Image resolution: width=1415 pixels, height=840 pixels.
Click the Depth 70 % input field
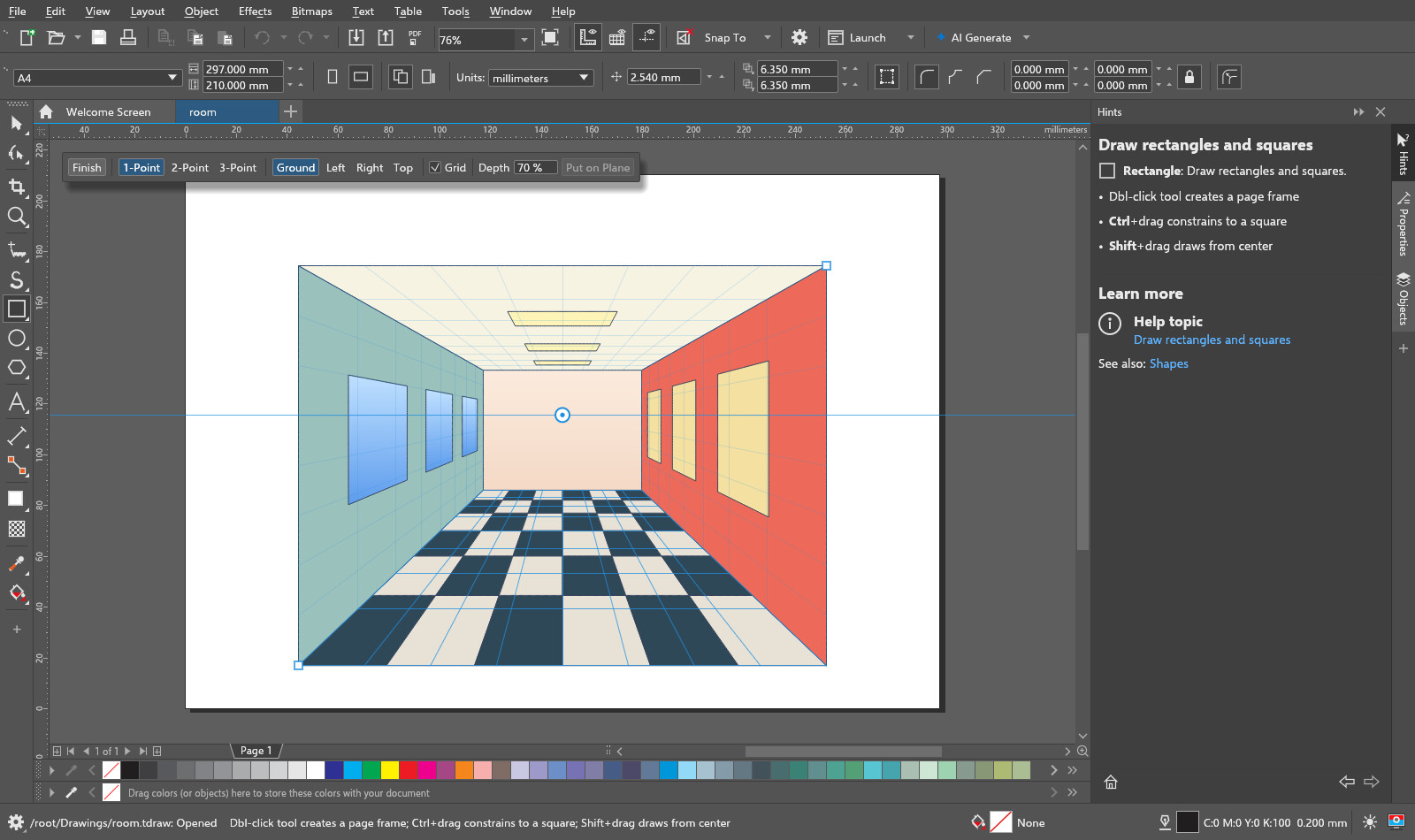[x=536, y=167]
